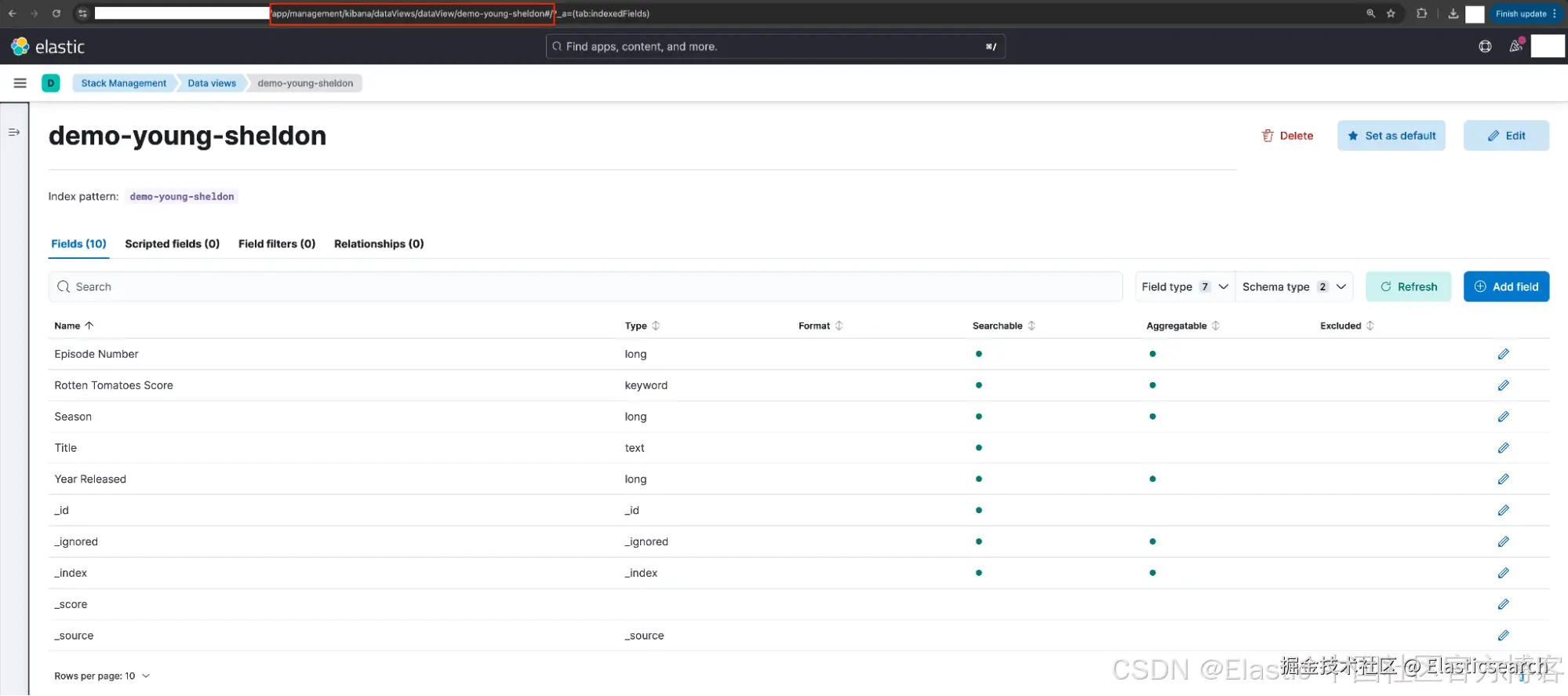Edit the Episode Number field

click(1503, 354)
